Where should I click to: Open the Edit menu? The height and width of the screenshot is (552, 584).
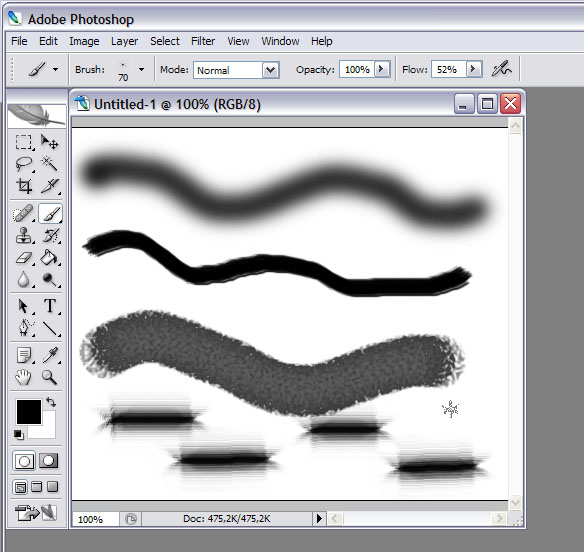pyautogui.click(x=48, y=41)
